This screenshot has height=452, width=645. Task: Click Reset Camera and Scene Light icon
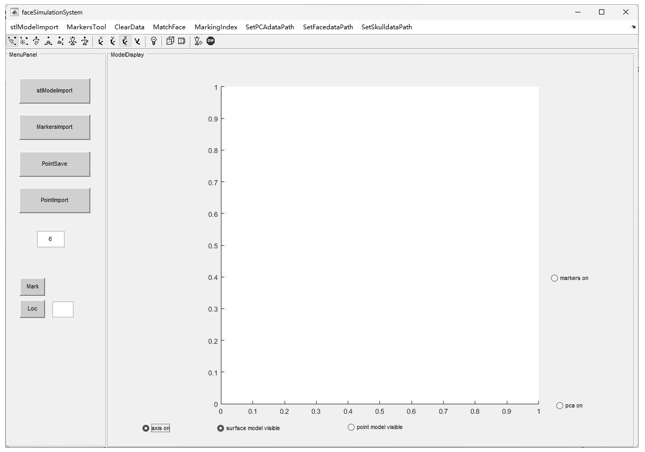(x=199, y=41)
